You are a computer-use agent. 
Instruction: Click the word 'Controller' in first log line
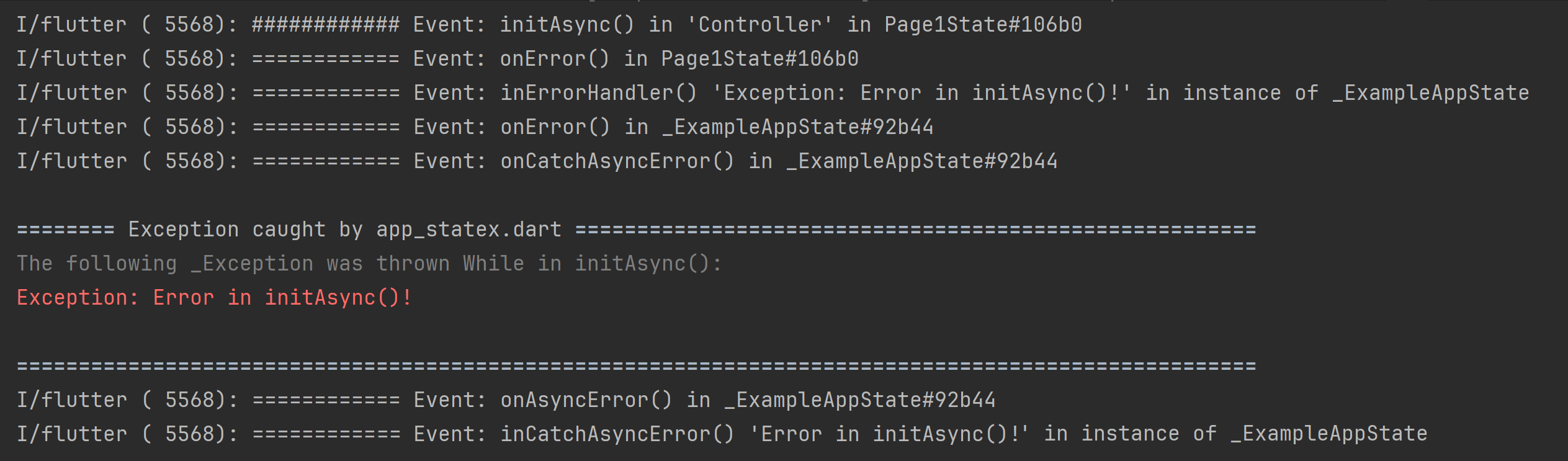pos(759,25)
